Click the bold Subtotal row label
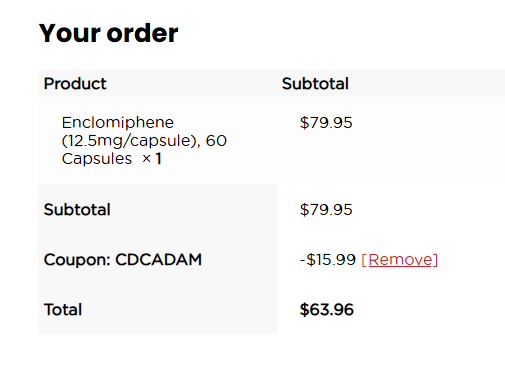Image resolution: width=505 pixels, height=369 pixels. (77, 210)
